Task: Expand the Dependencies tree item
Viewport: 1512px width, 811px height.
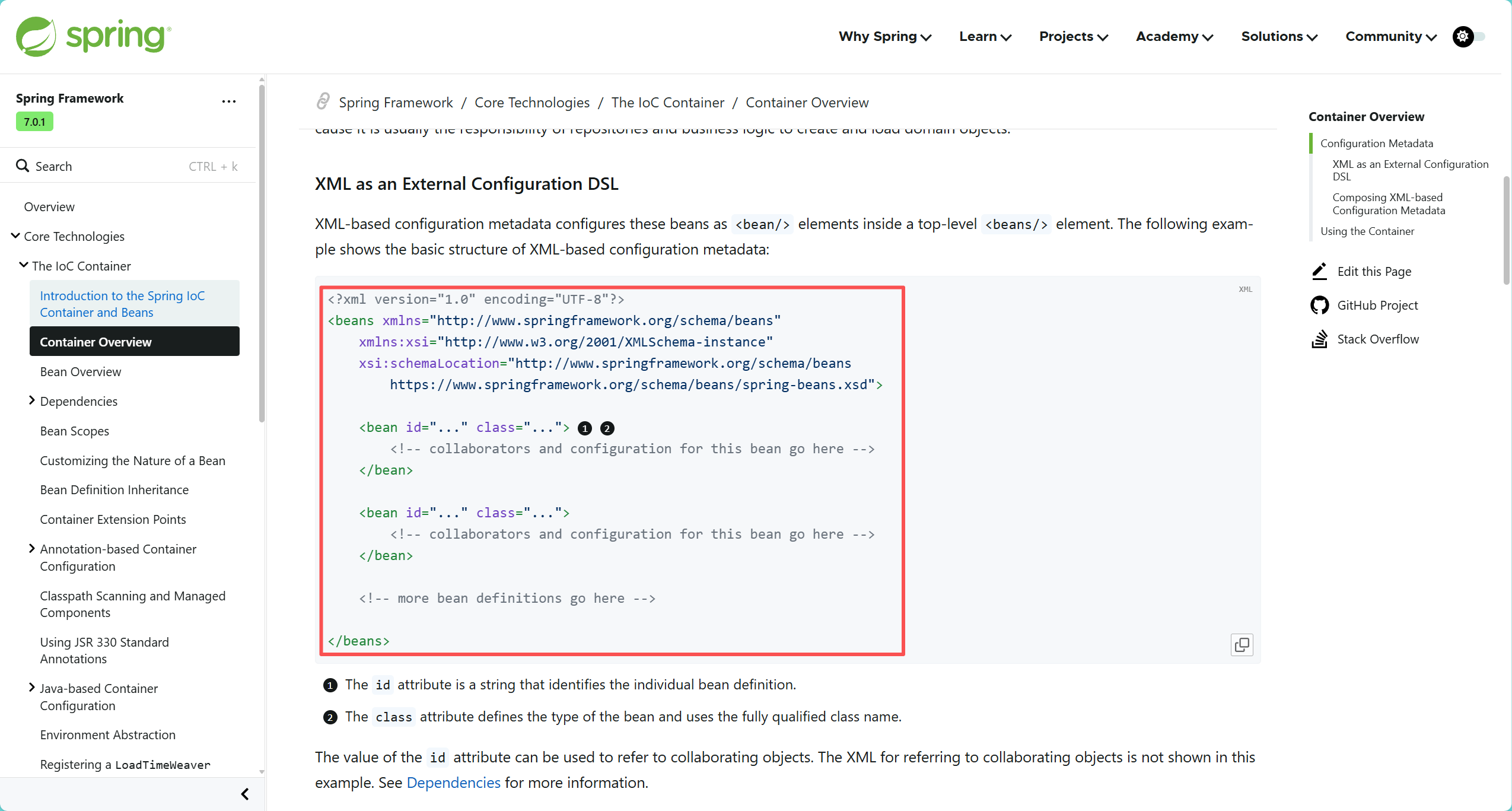Action: [x=32, y=400]
